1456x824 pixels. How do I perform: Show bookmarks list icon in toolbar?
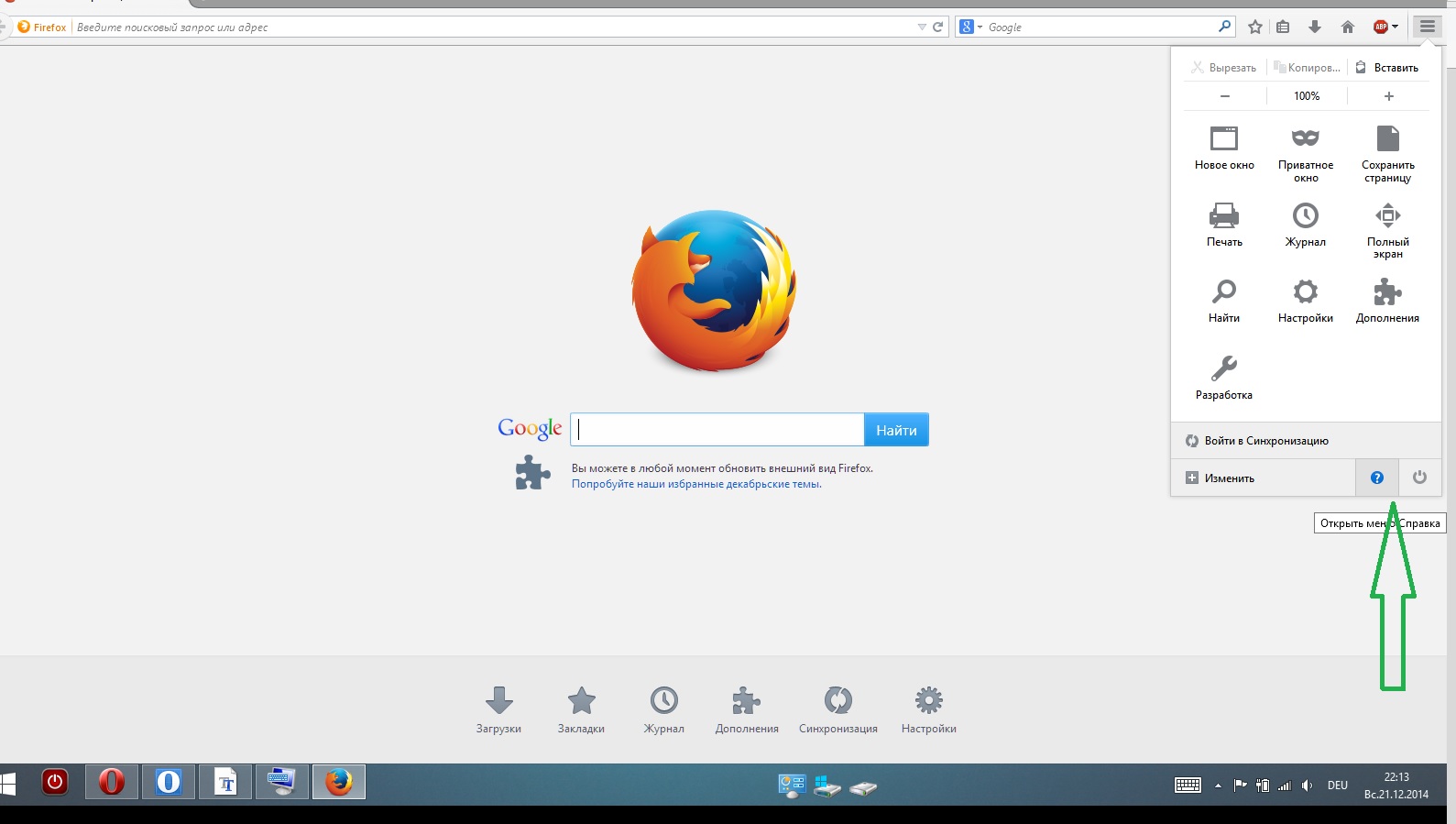1283,27
